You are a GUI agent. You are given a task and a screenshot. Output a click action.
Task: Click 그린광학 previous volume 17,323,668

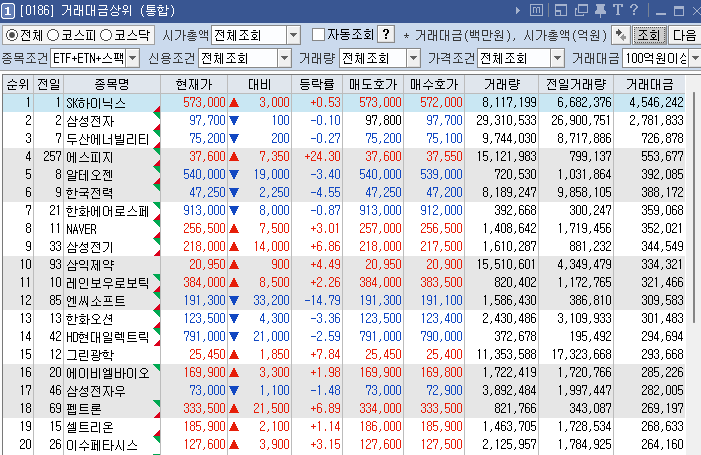tap(581, 354)
